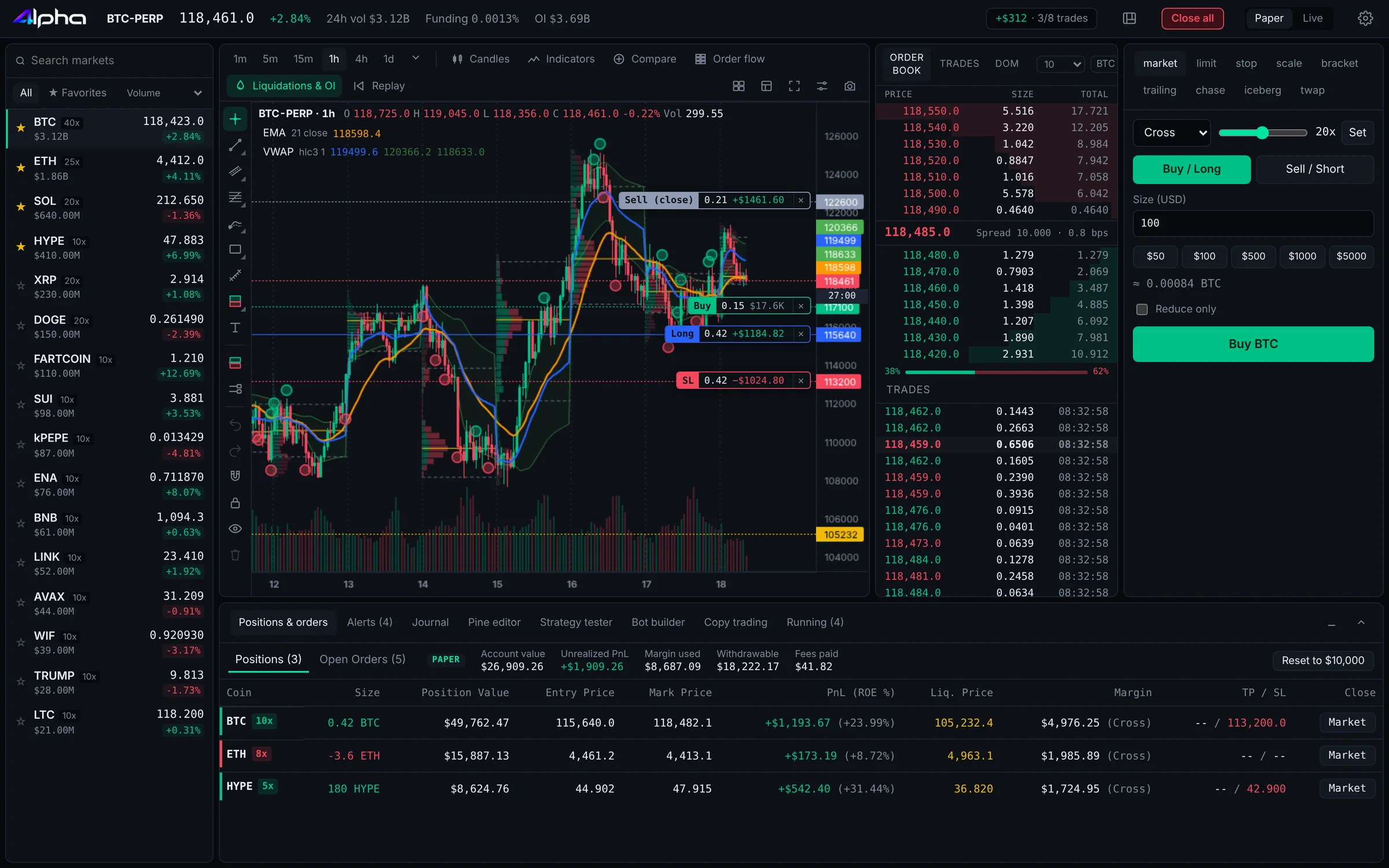Collapse the bottom panel with the chevron

1361,623
